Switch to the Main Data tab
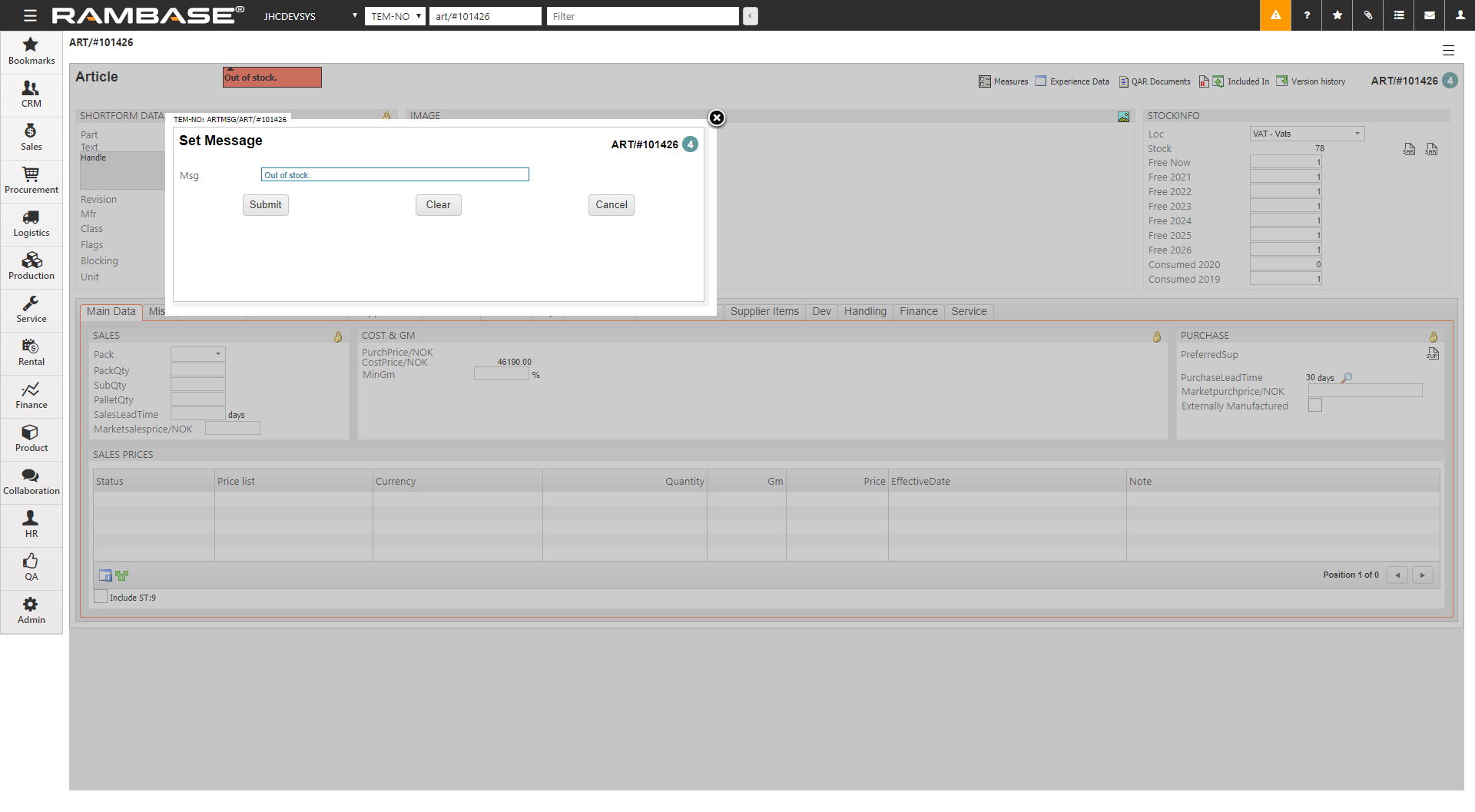This screenshot has width=1475, height=812. pyautogui.click(x=111, y=311)
